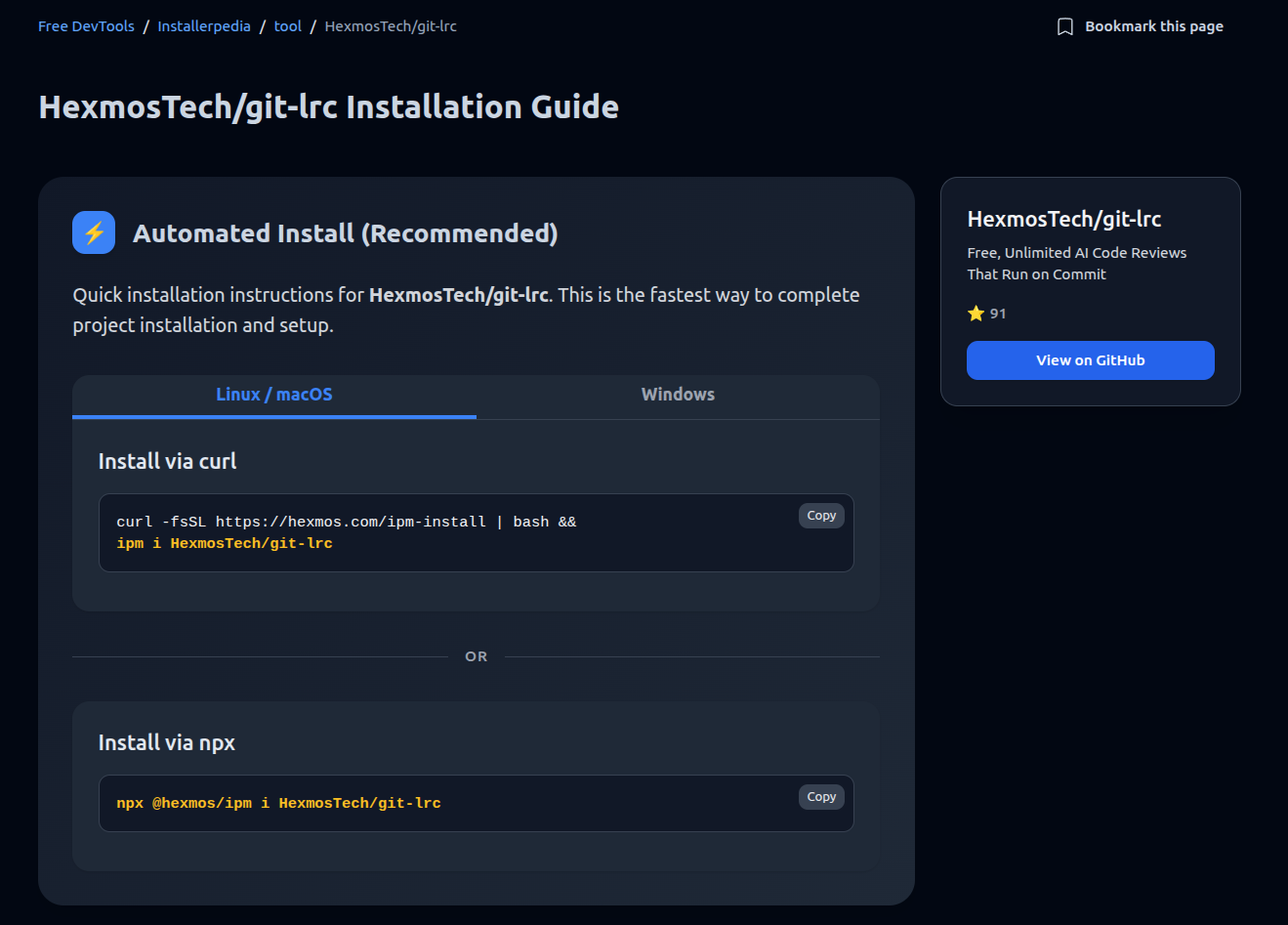Click sidebar HexmosTech/git-lrc card title

pyautogui.click(x=1064, y=219)
